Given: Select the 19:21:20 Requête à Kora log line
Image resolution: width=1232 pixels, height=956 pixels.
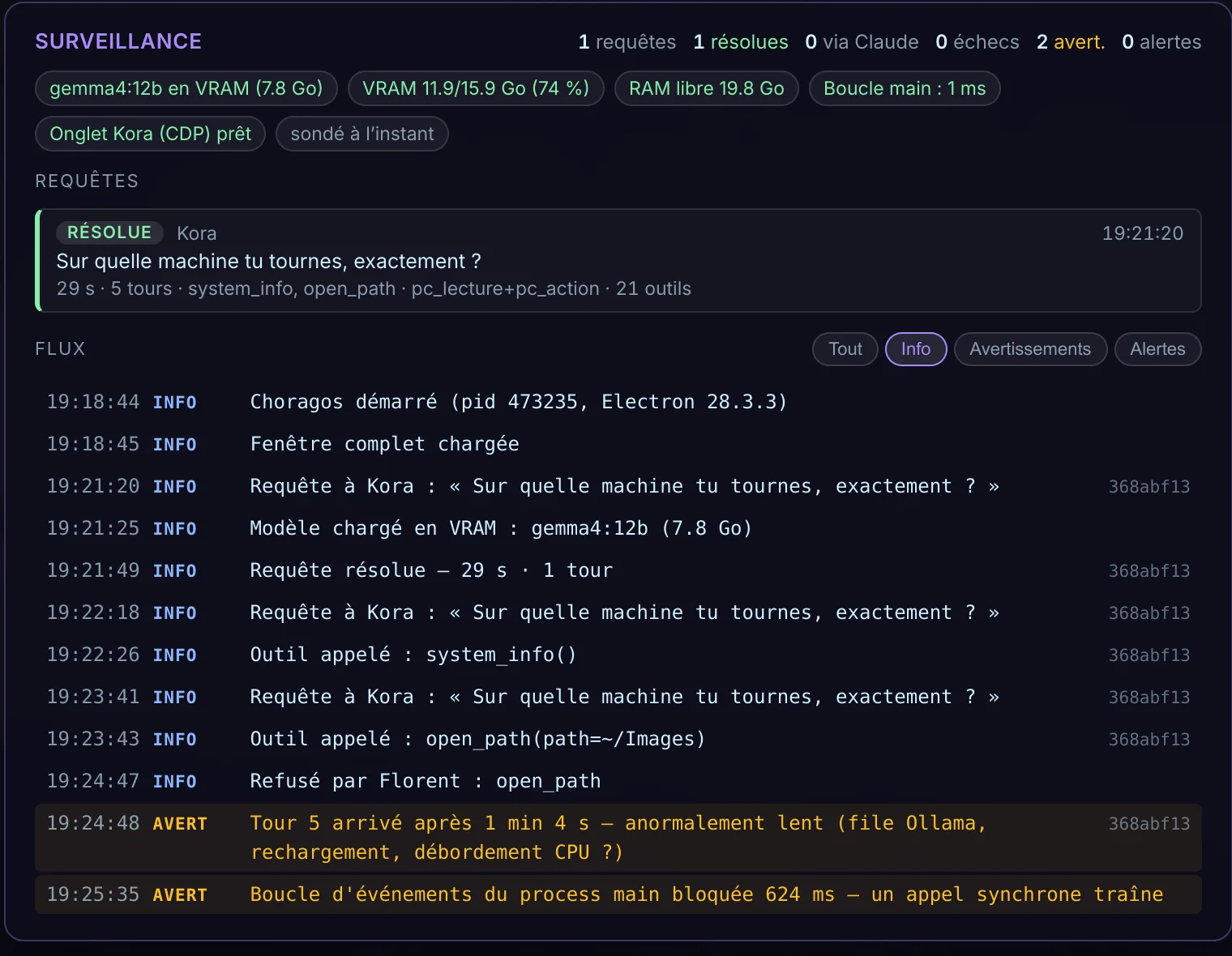Looking at the screenshot, I should click(x=618, y=486).
